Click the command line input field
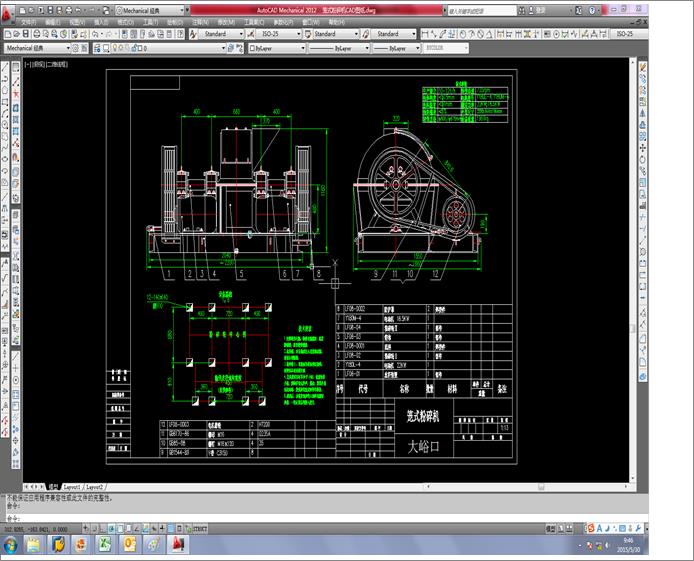The image size is (694, 561). point(328,518)
